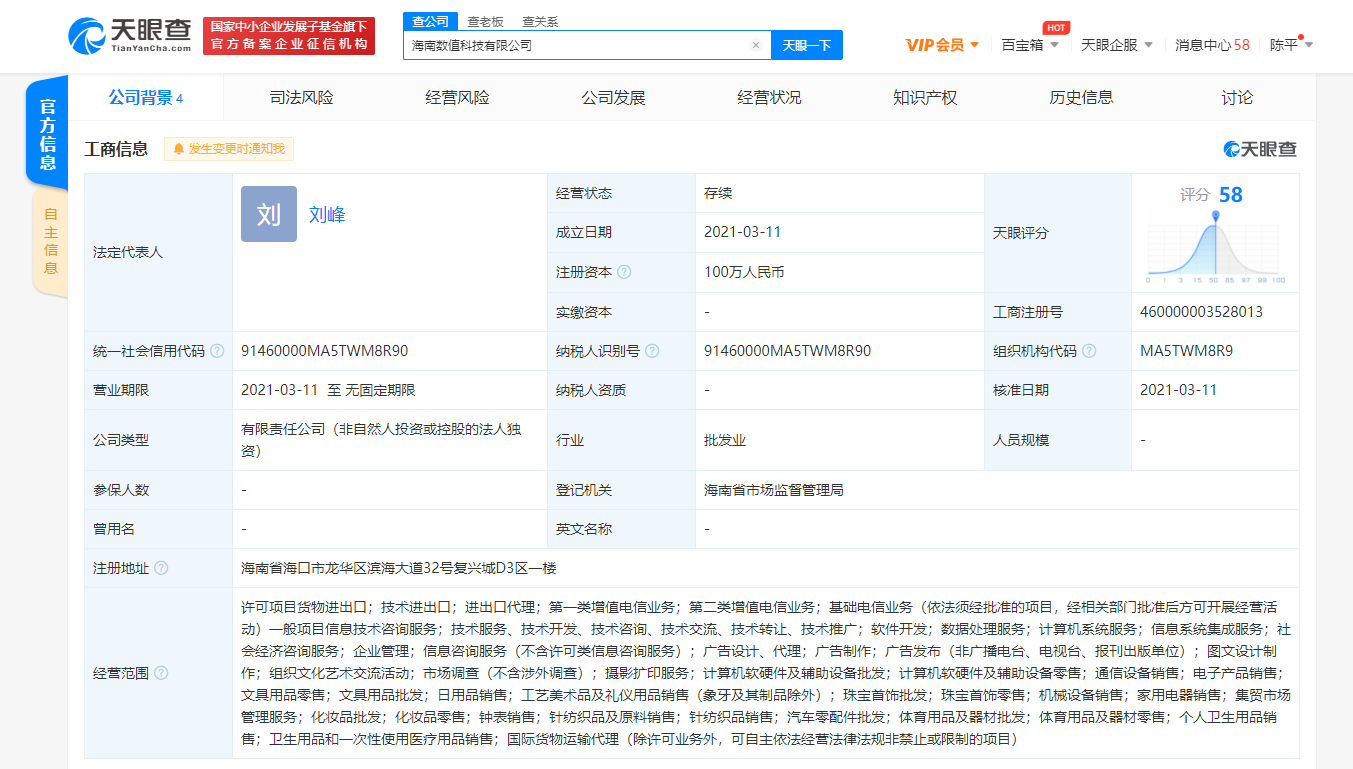1353x769 pixels.
Task: Select the 查老板 search tab
Action: pos(485,21)
